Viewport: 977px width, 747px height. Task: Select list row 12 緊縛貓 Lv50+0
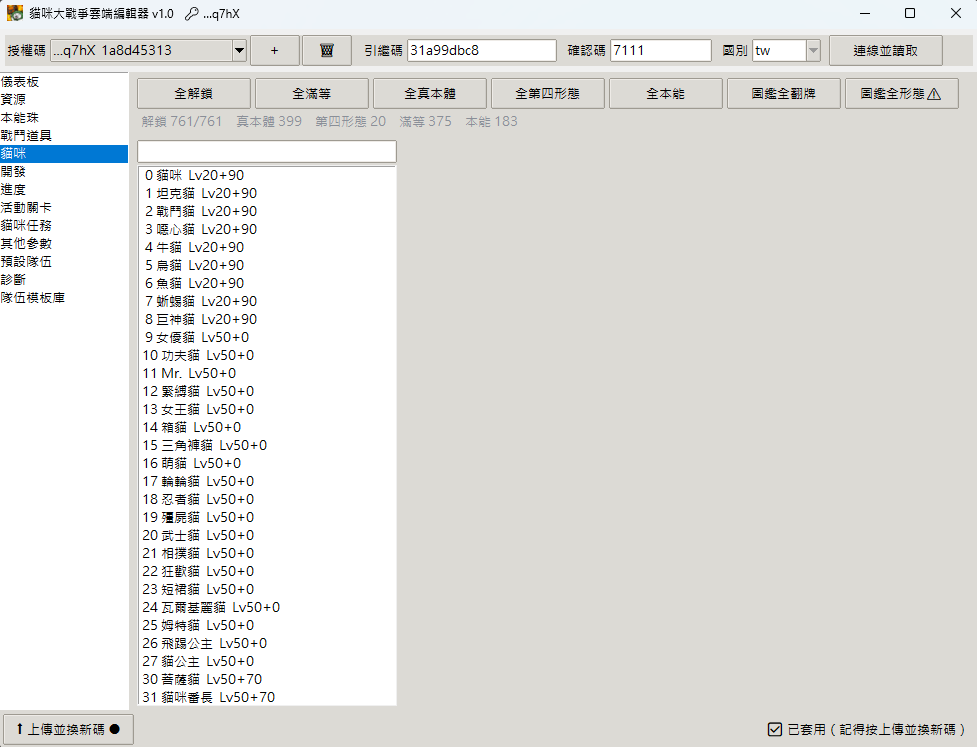pyautogui.click(x=267, y=392)
